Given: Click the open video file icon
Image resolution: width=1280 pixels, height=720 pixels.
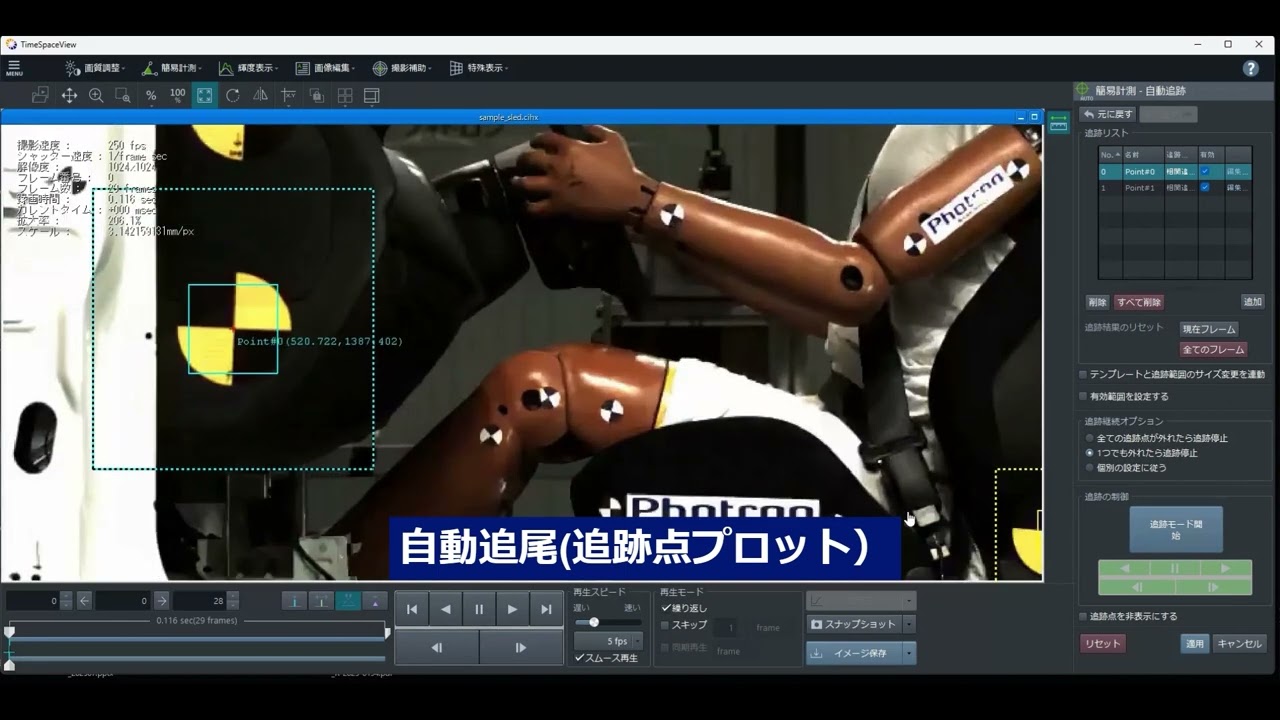Looking at the screenshot, I should pos(40,95).
